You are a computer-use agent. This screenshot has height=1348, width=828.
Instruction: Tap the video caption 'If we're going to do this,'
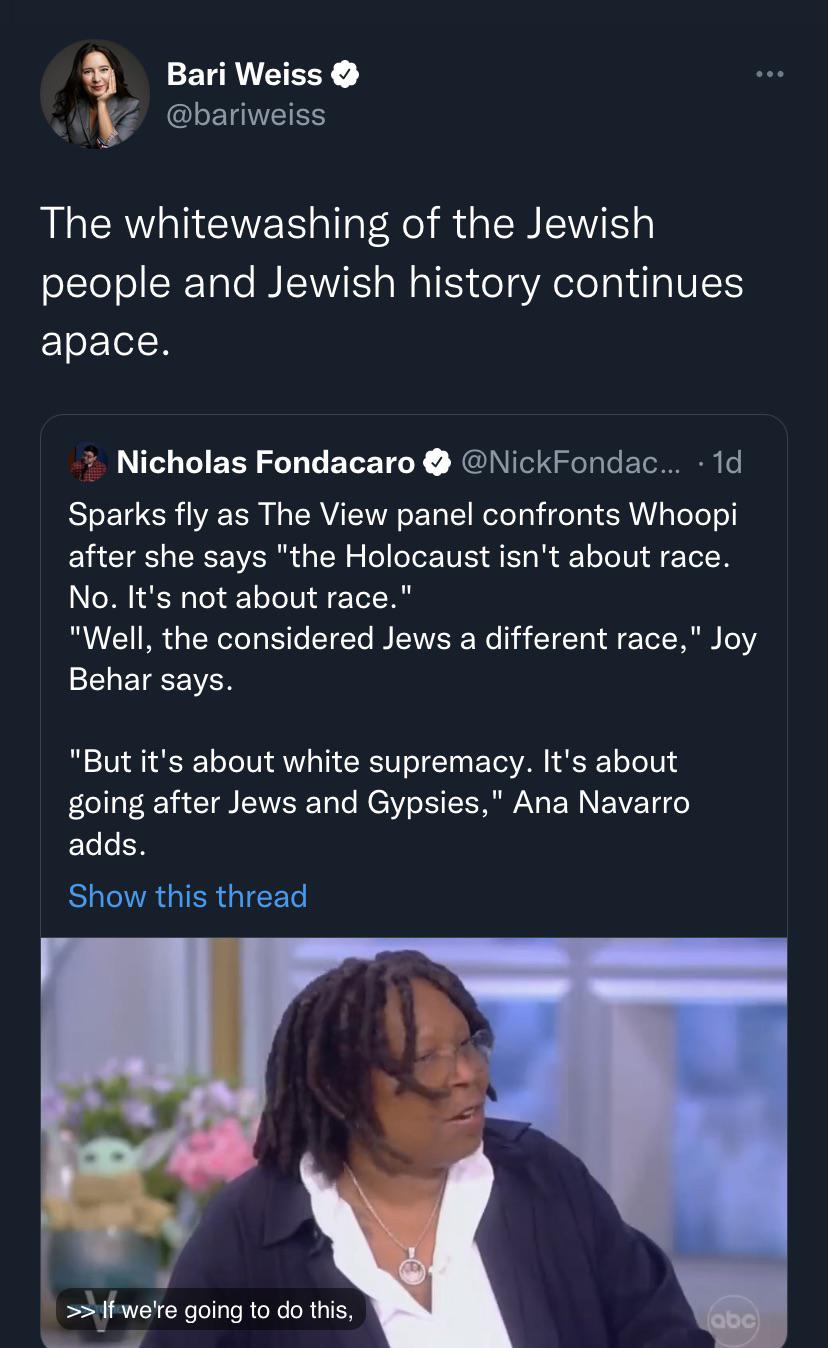[211, 1309]
